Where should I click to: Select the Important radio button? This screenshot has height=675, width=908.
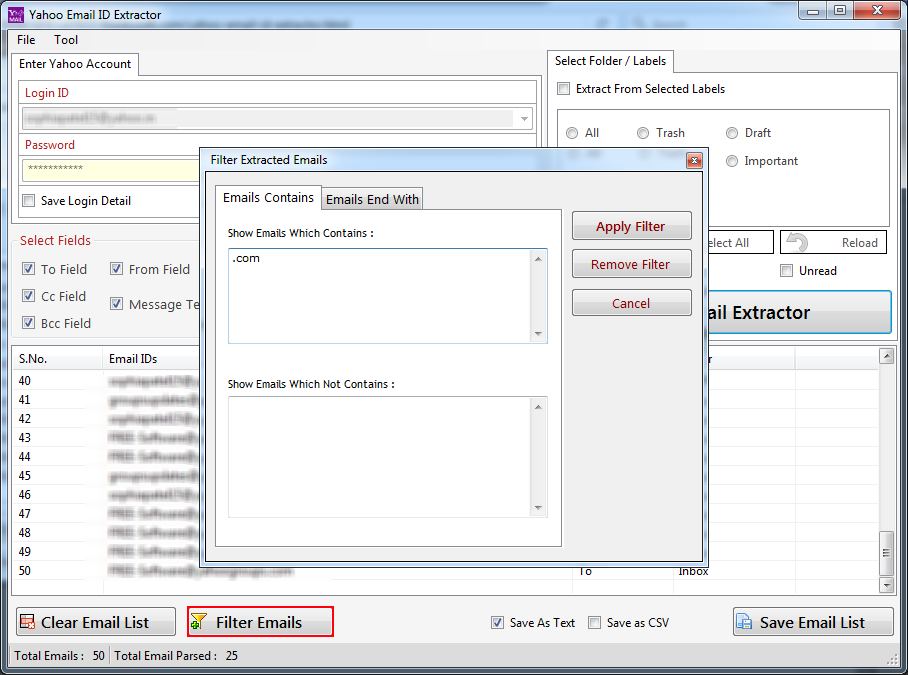click(x=732, y=161)
